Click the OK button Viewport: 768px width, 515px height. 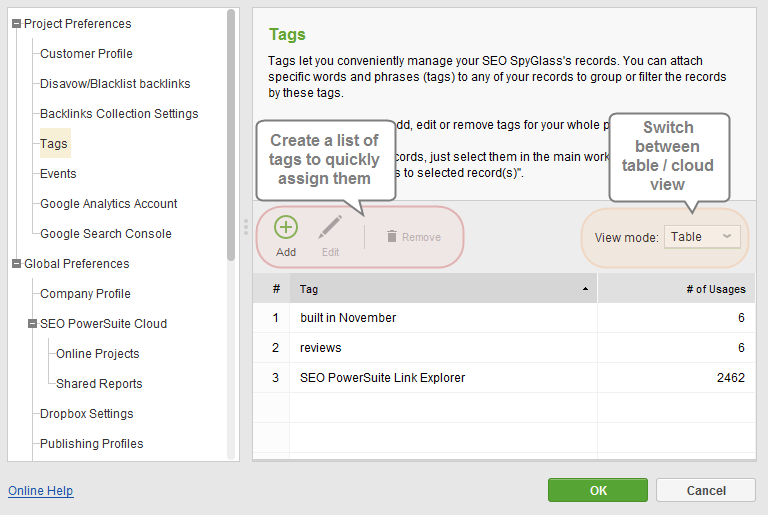coord(598,490)
